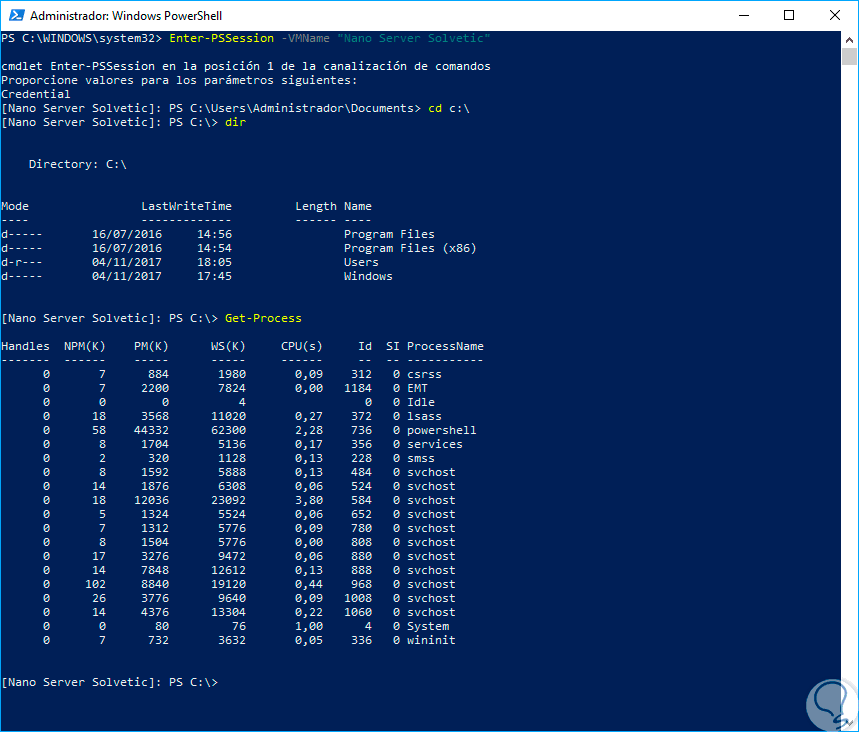This screenshot has width=859, height=732.
Task: Click the word Credential
Action: pos(36,94)
